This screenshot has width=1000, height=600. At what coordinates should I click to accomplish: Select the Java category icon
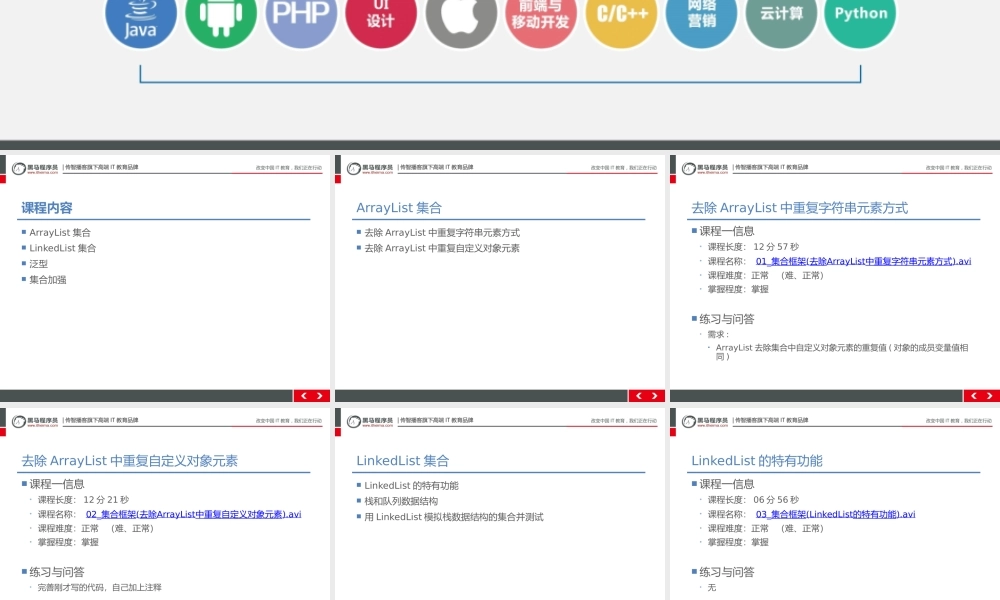139,20
